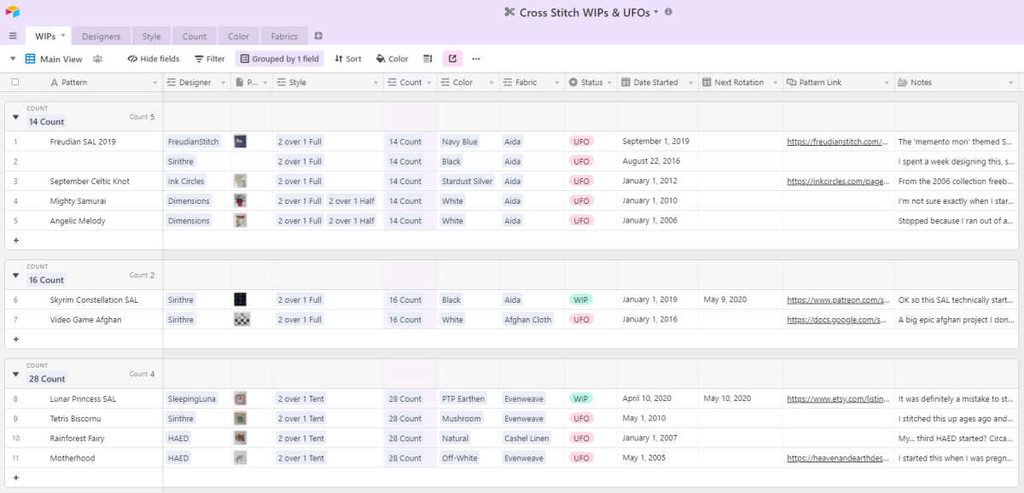The width and height of the screenshot is (1024, 493).
Task: Click the grid view icon beside Main View
Action: (x=30, y=59)
